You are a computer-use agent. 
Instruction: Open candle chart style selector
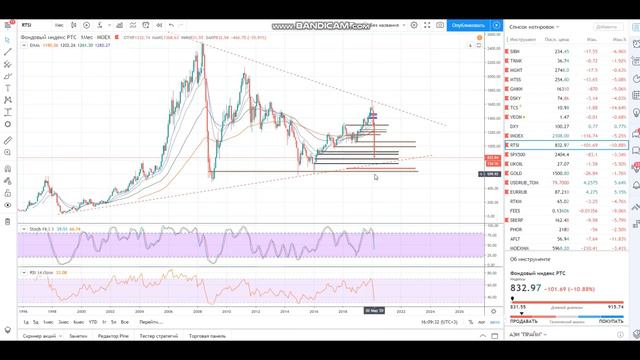tap(73, 25)
